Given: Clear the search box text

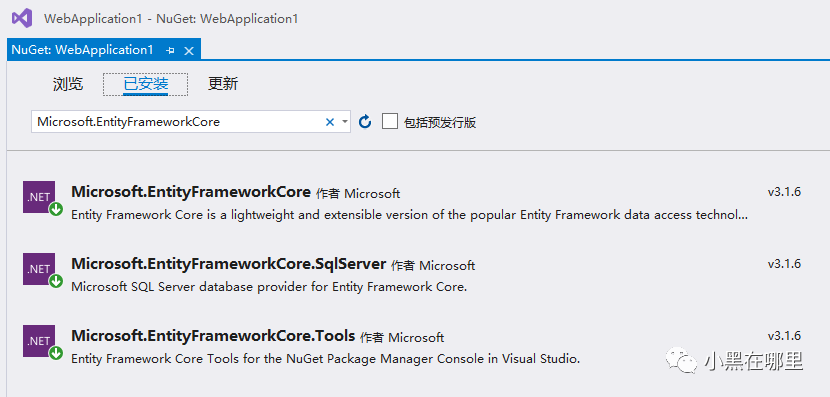Looking at the screenshot, I should [x=330, y=122].
